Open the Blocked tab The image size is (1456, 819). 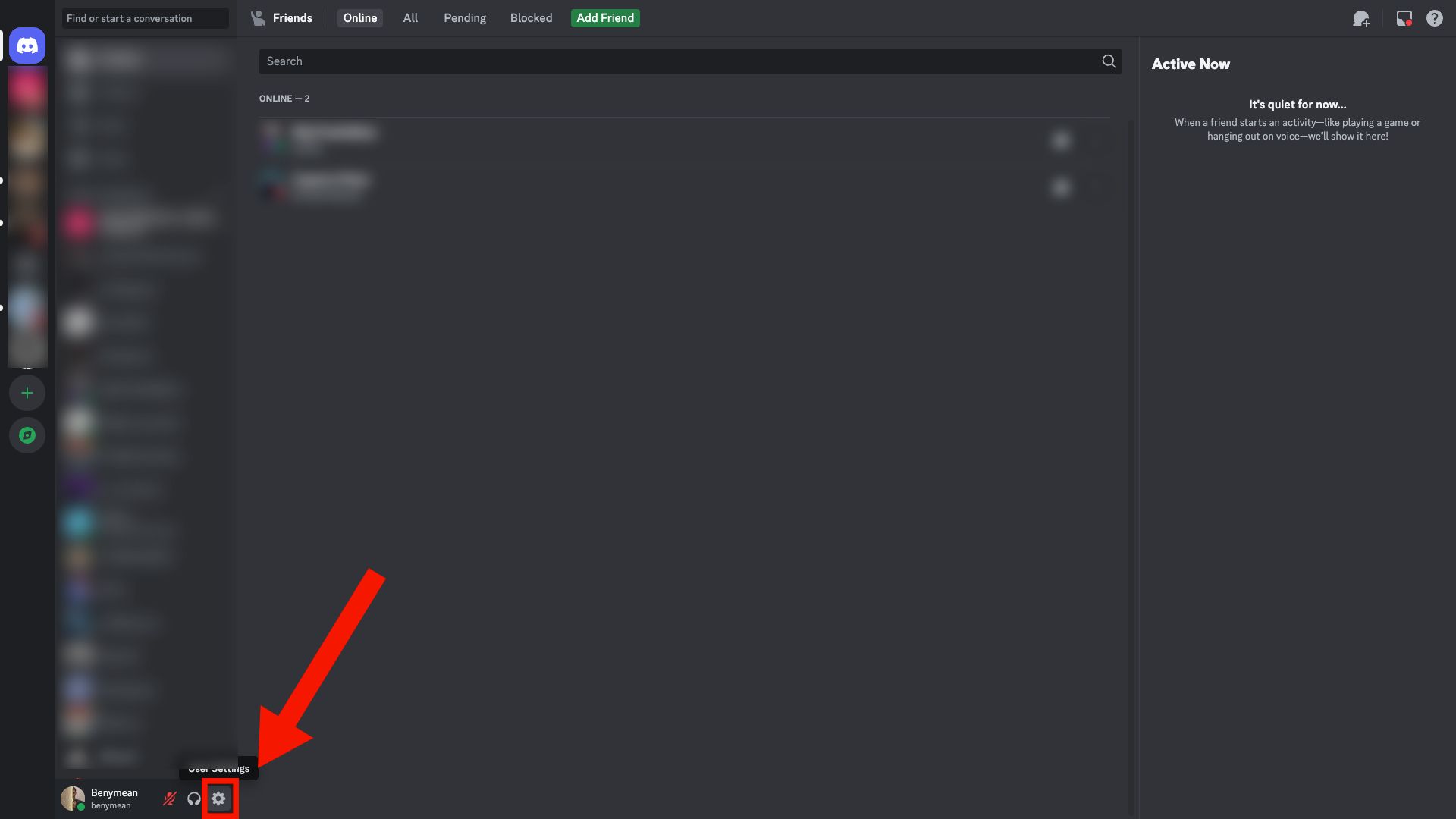[531, 18]
